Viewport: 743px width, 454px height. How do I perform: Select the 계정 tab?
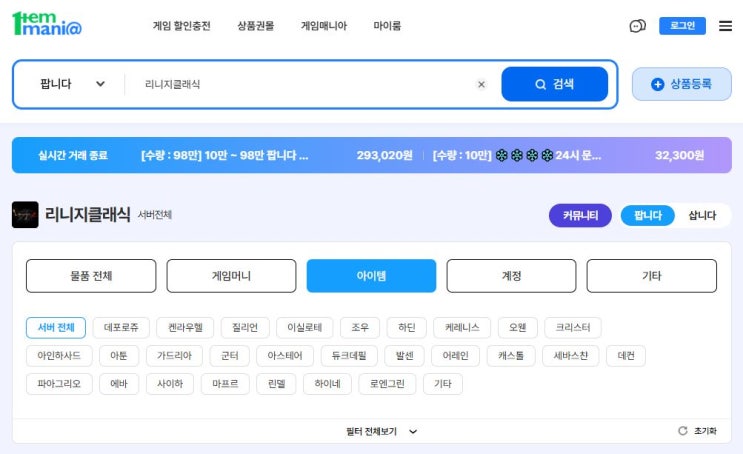[511, 276]
